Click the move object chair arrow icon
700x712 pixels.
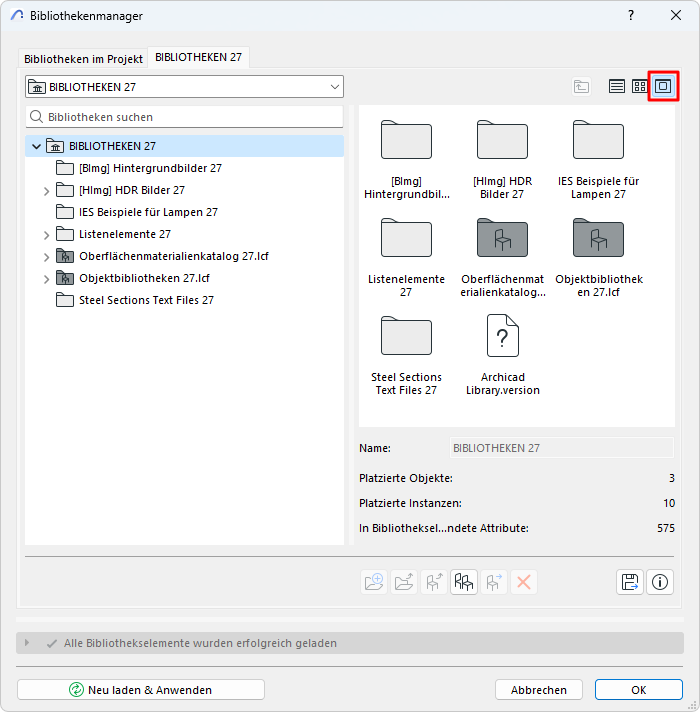click(494, 582)
